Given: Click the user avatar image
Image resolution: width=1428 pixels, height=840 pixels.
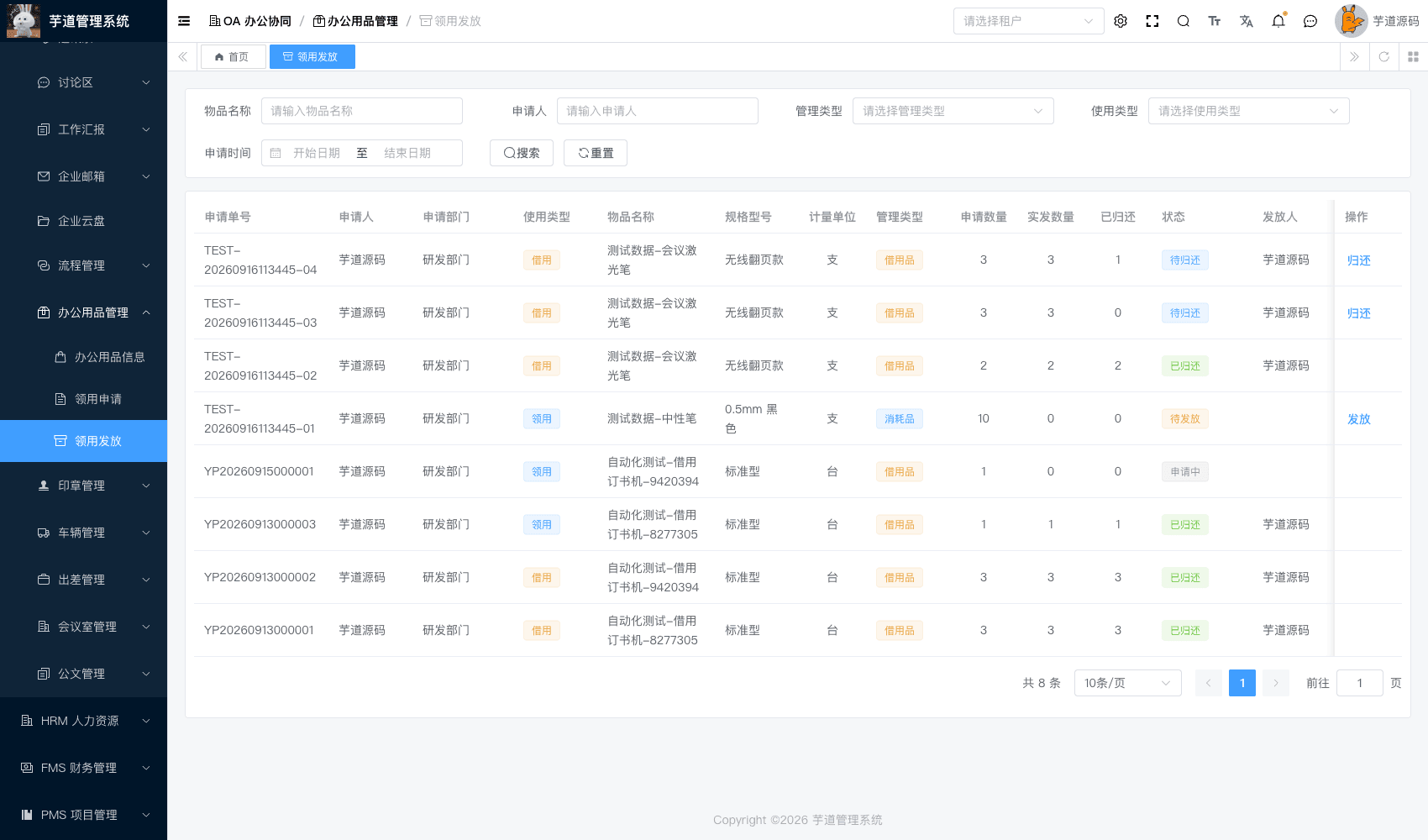Looking at the screenshot, I should (x=1352, y=21).
